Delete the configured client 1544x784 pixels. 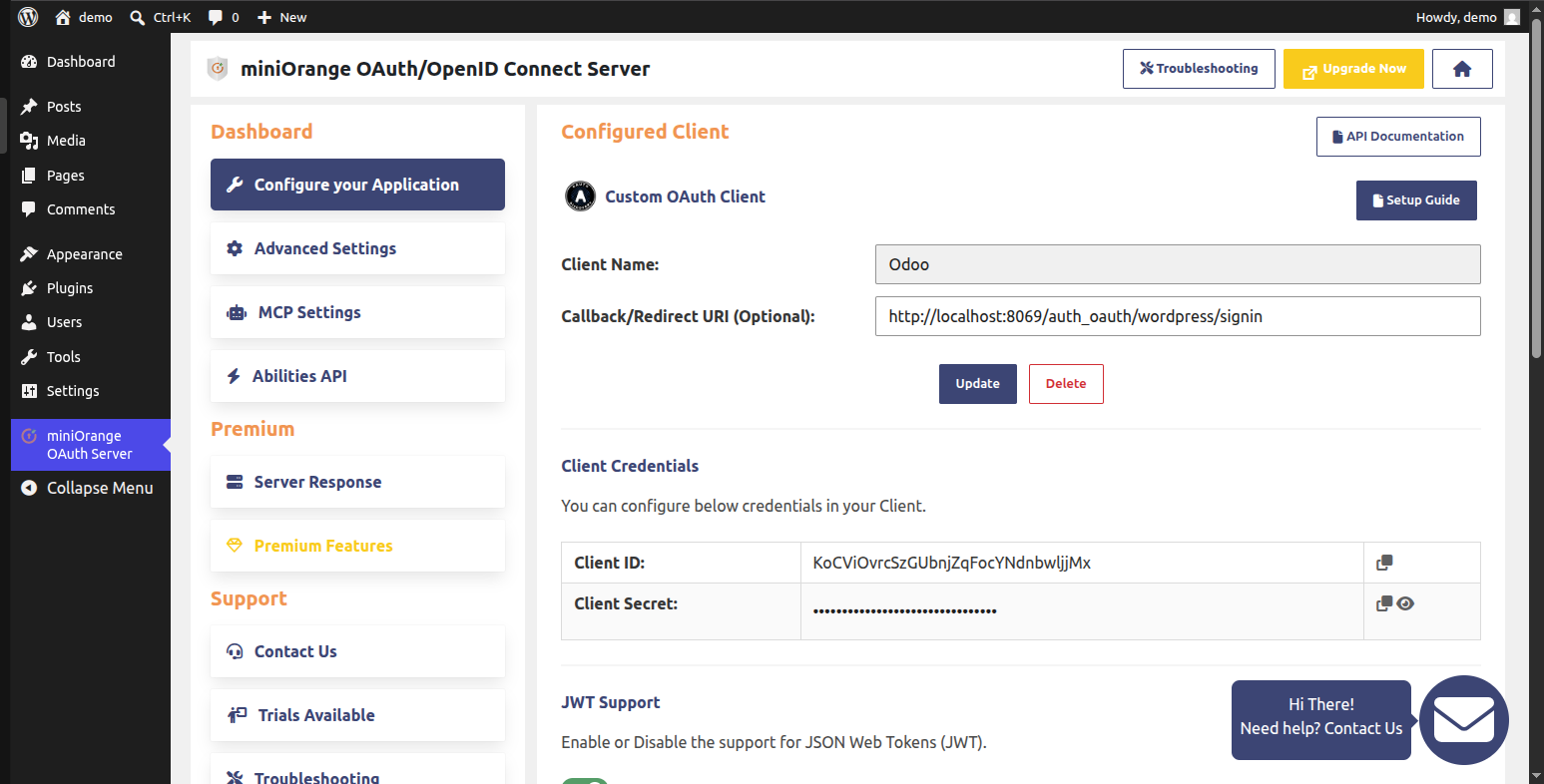click(x=1066, y=384)
